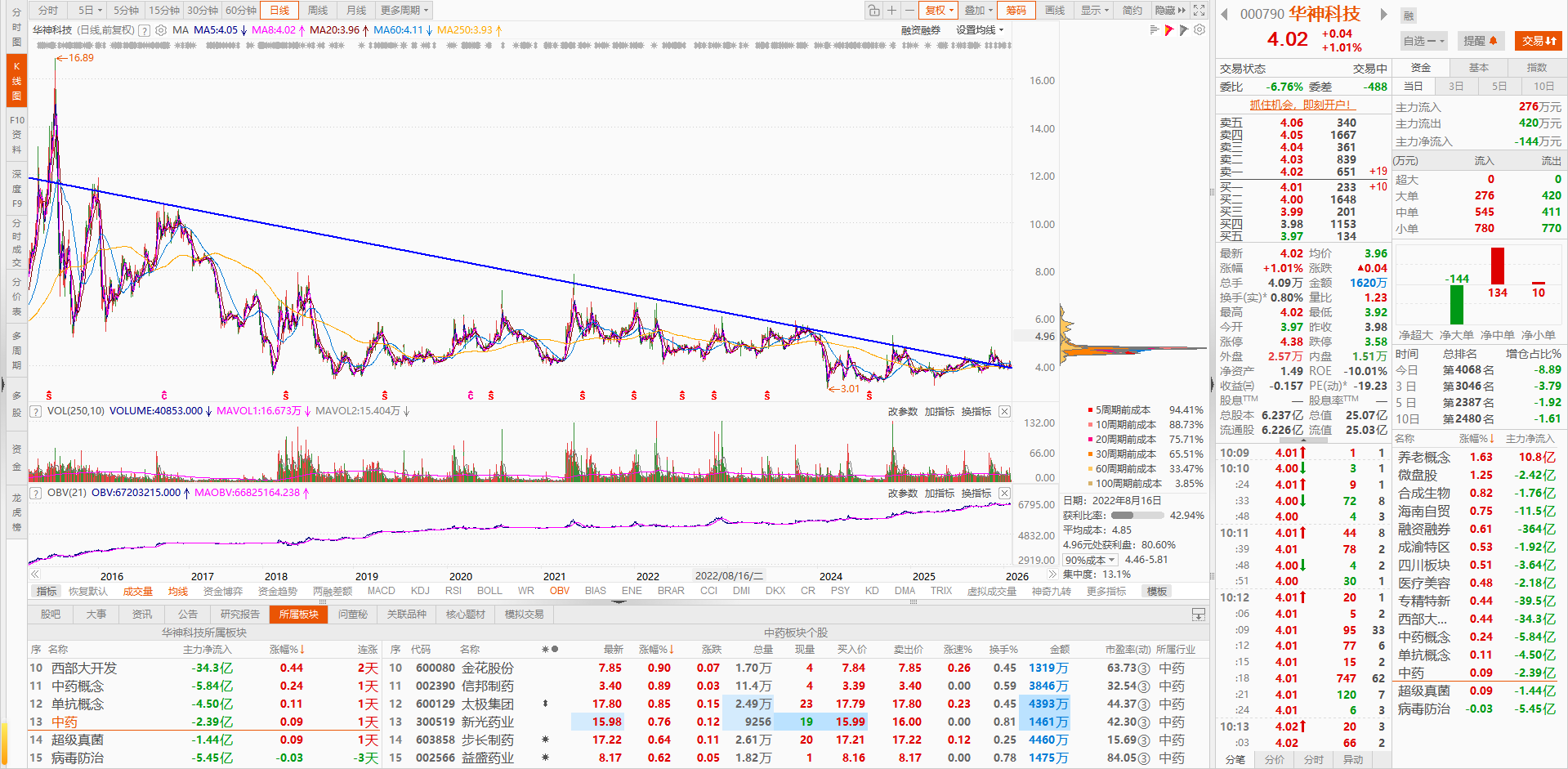Open 分时图 in left sidebar
Viewport: 1568px width, 769px height.
point(16,27)
